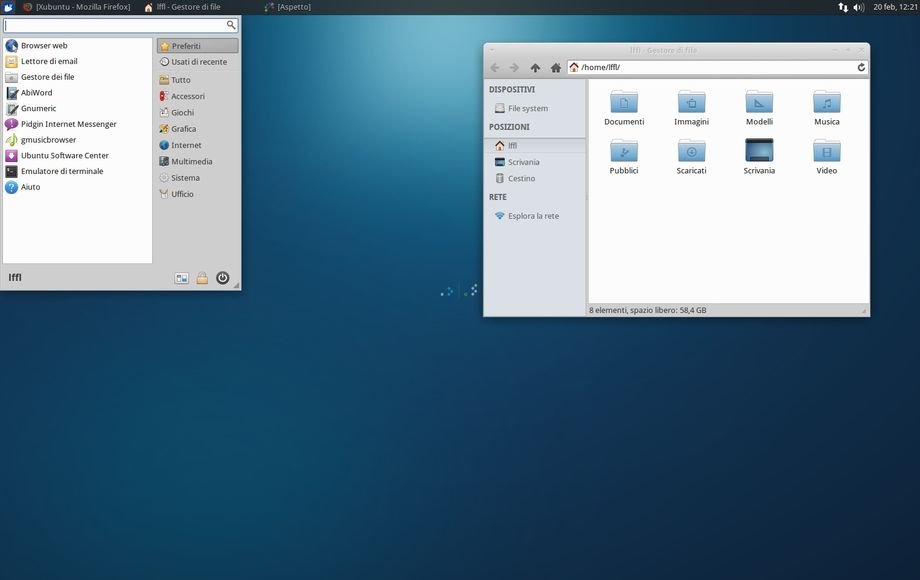This screenshot has width=920, height=580.
Task: Launch Emulatore di terminale
Action: click(x=61, y=171)
